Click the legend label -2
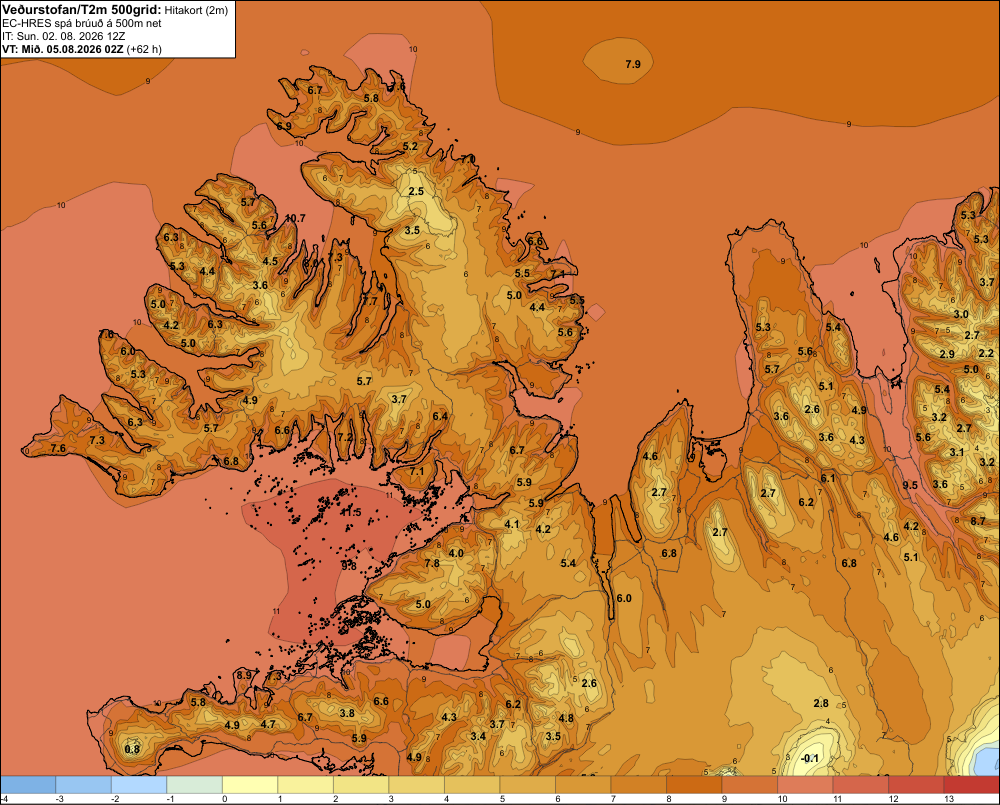Image resolution: width=1000 pixels, height=805 pixels. point(115,799)
